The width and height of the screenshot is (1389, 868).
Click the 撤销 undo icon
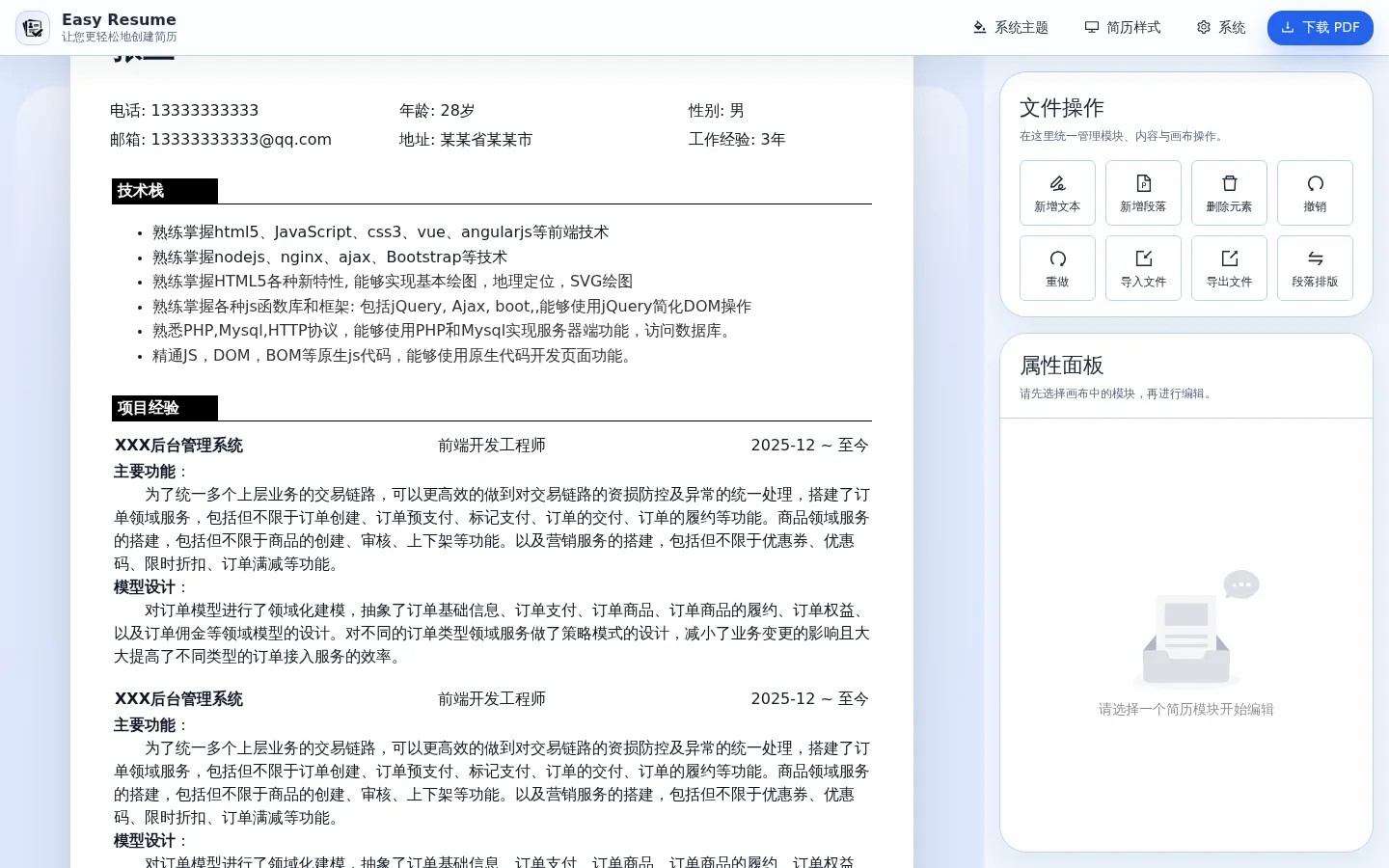[x=1316, y=183]
